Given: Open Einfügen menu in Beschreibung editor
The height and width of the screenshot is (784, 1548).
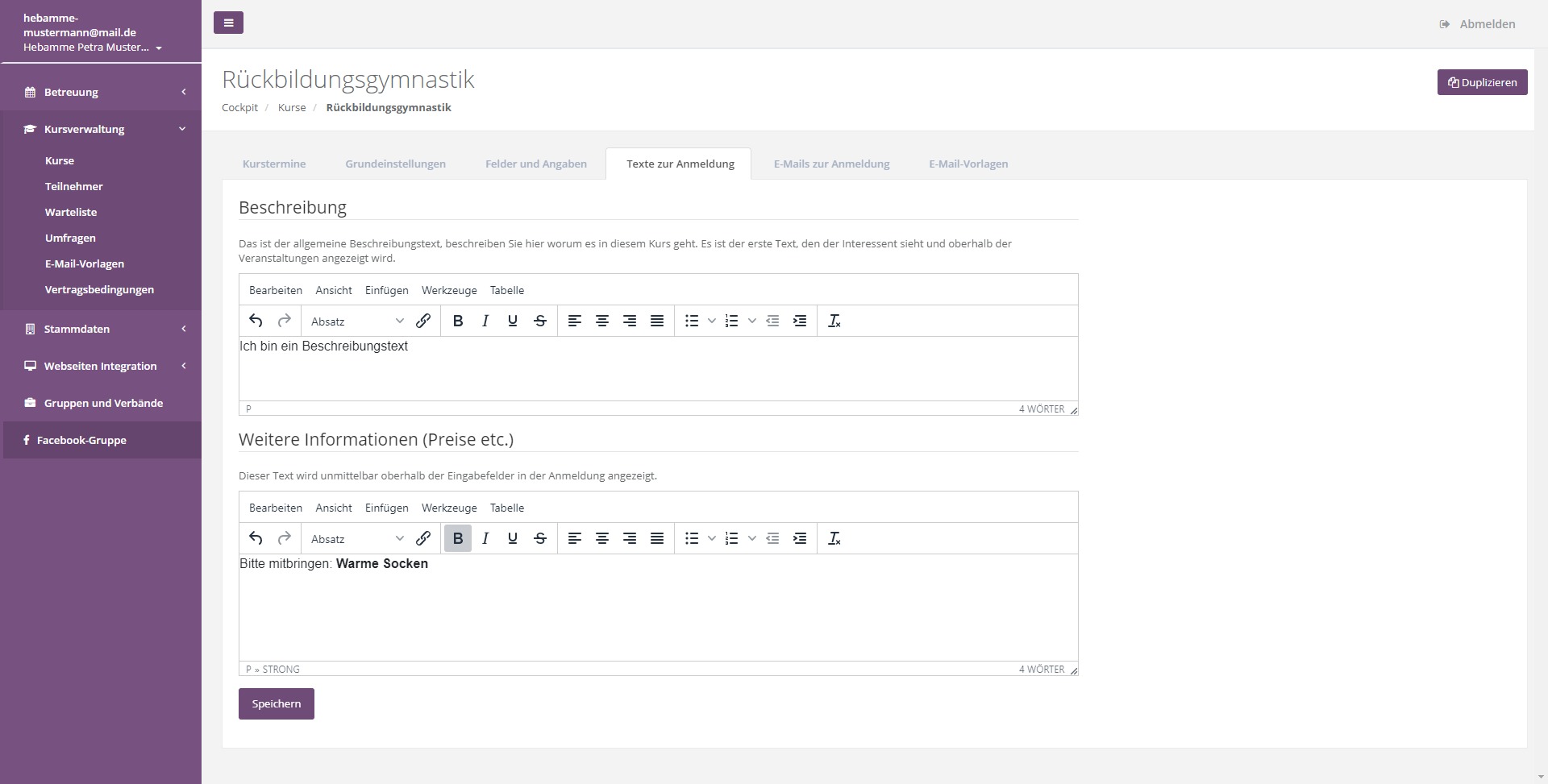Looking at the screenshot, I should pos(386,290).
